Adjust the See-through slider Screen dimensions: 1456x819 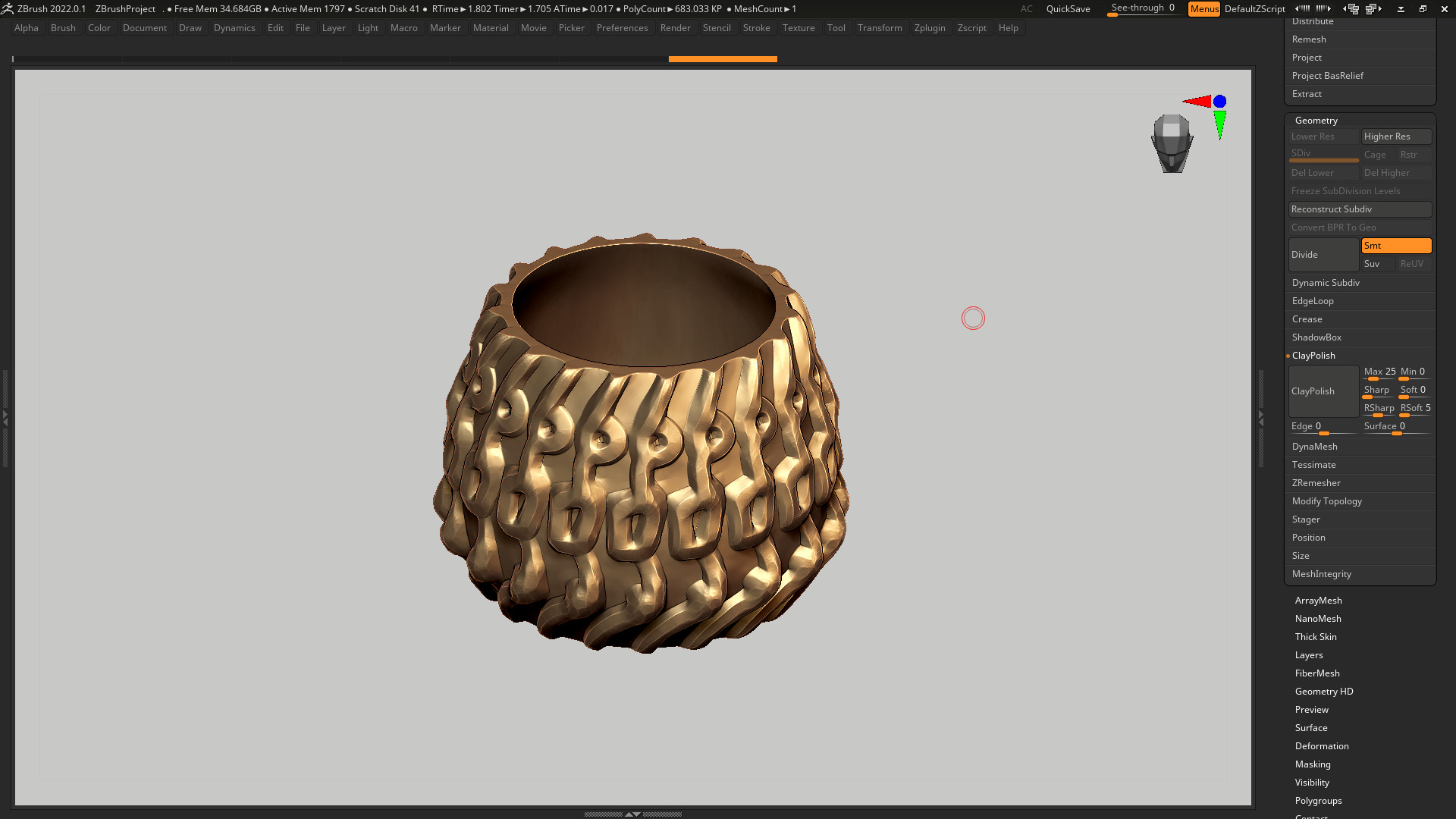(x=1143, y=8)
